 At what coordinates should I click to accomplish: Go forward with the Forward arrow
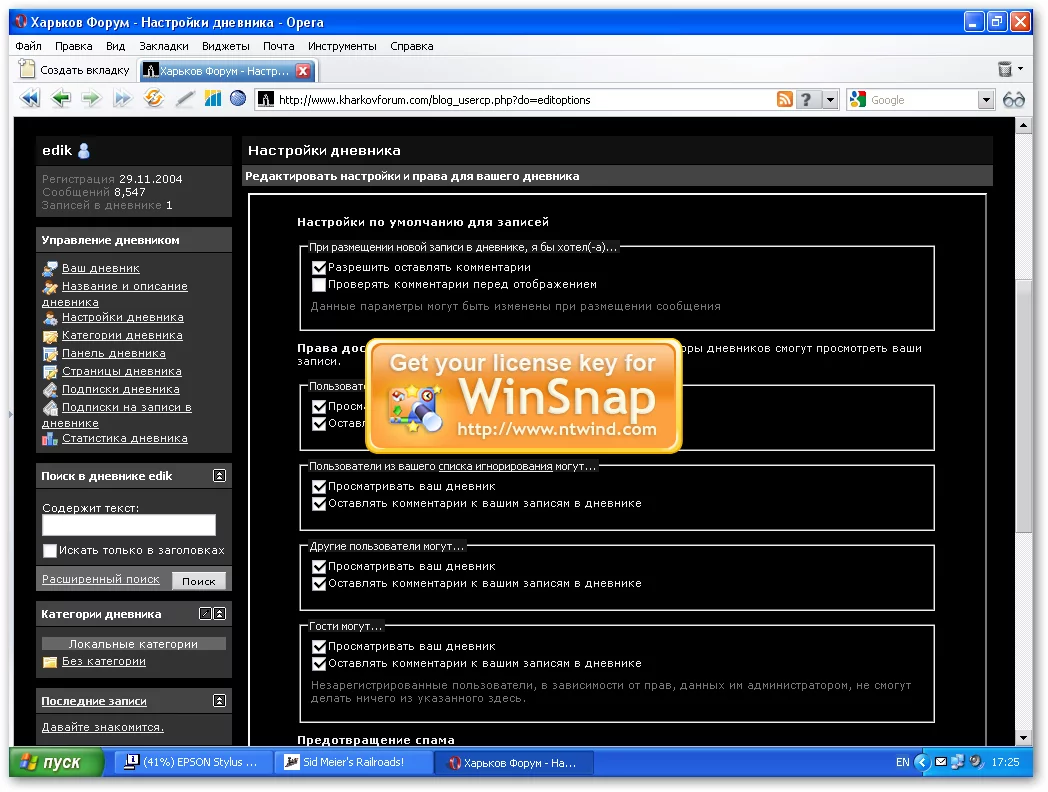pos(91,99)
